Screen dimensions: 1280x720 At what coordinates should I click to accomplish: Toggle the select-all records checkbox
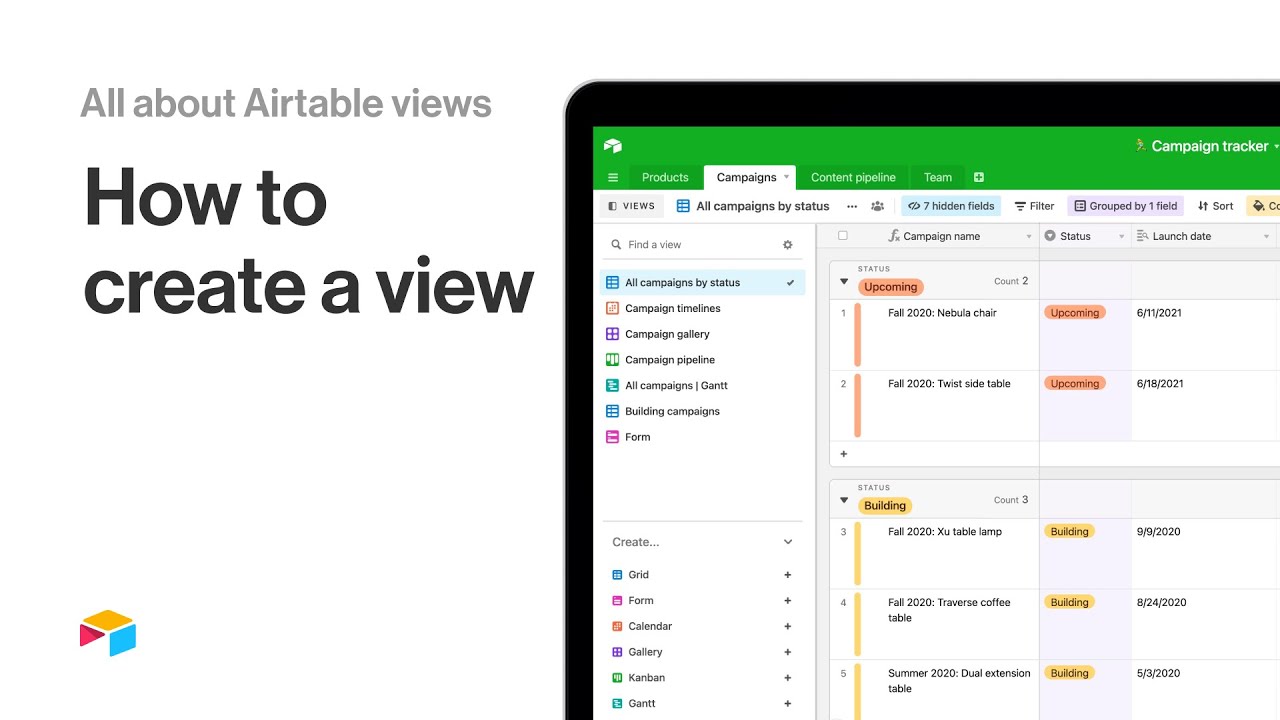click(x=842, y=236)
